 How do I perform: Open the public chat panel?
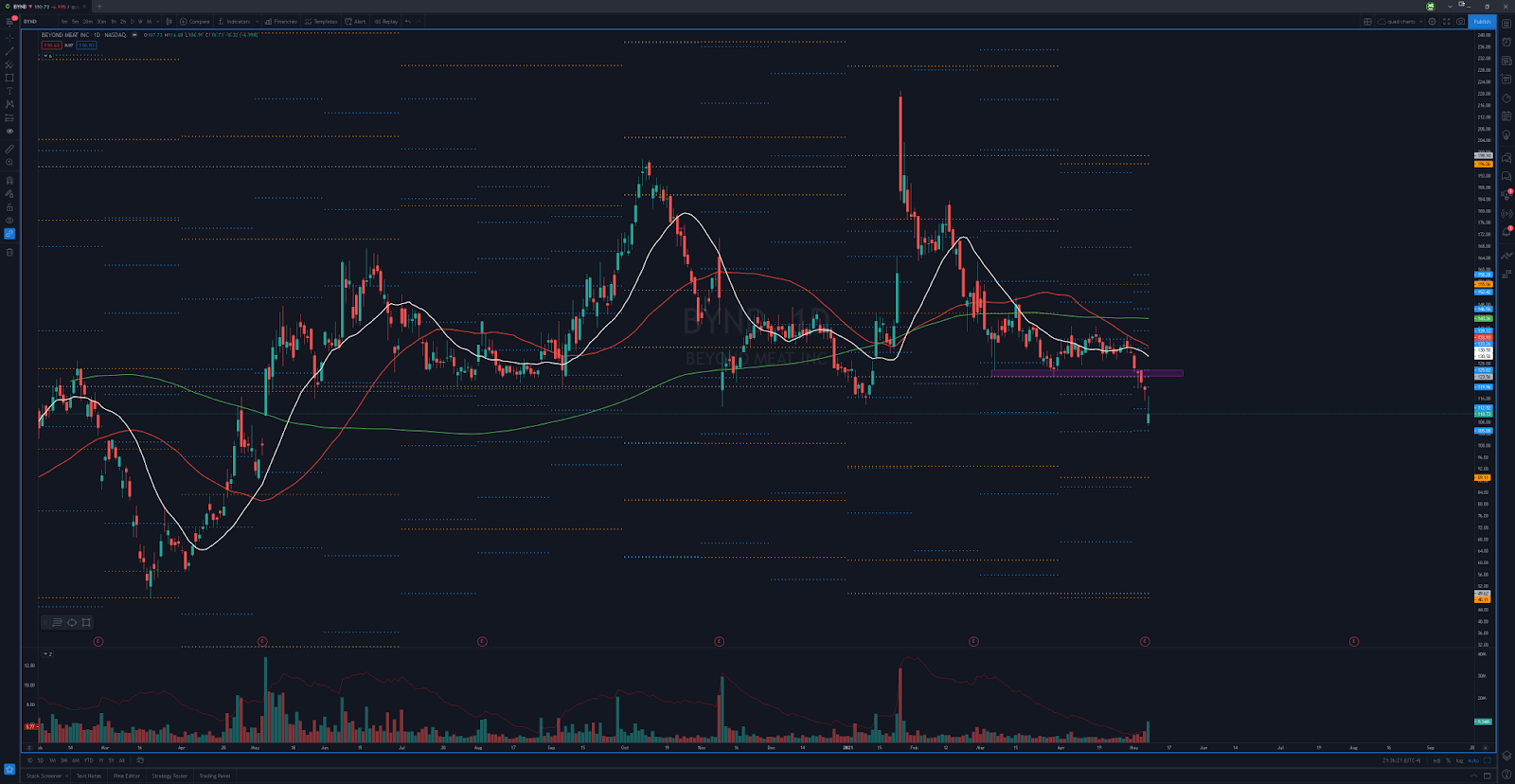pos(1506,157)
